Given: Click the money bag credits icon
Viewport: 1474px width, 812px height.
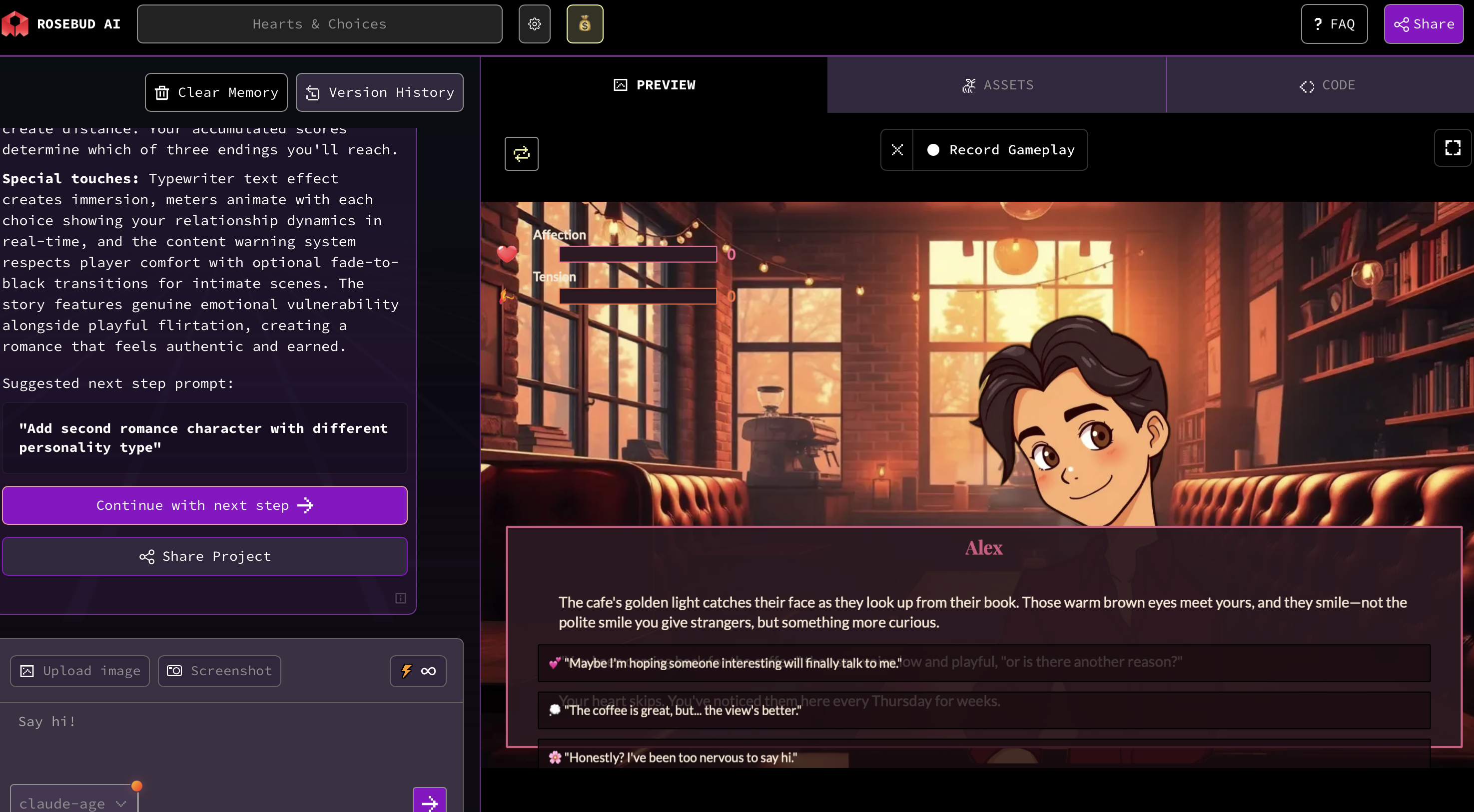Looking at the screenshot, I should pos(584,24).
